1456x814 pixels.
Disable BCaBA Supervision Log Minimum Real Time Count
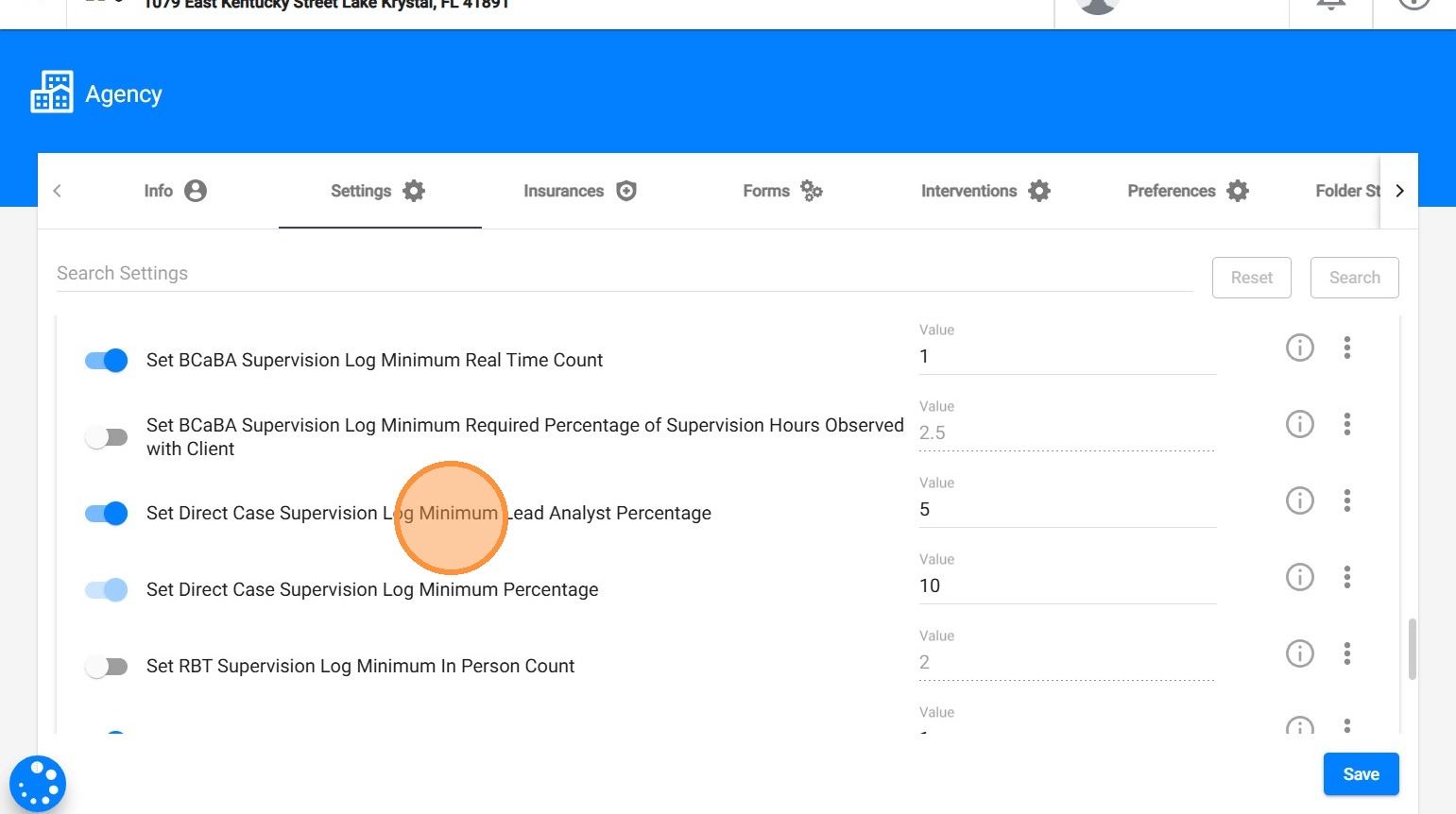point(107,361)
